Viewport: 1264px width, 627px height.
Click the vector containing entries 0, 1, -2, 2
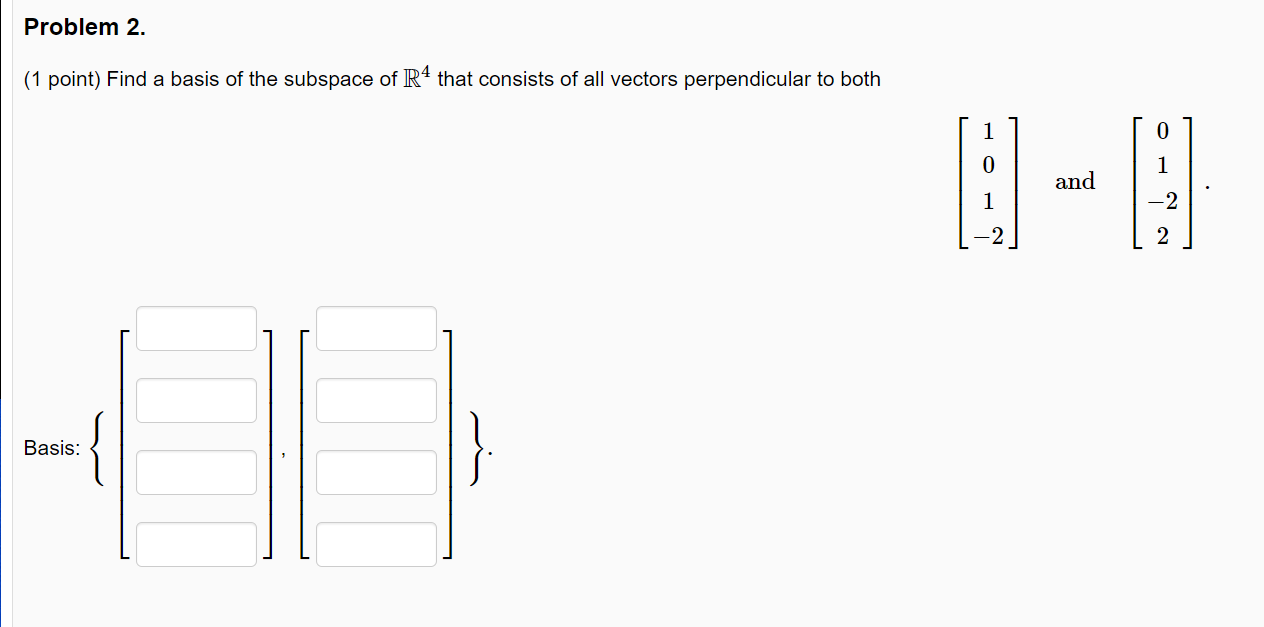(x=1162, y=182)
